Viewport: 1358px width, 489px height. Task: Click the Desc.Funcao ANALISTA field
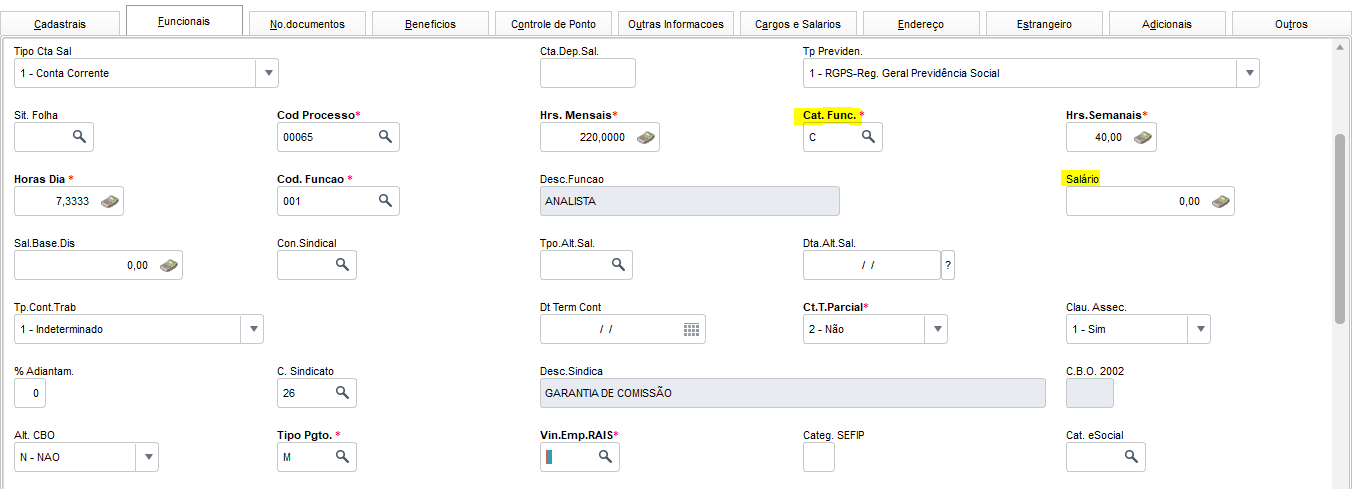689,201
